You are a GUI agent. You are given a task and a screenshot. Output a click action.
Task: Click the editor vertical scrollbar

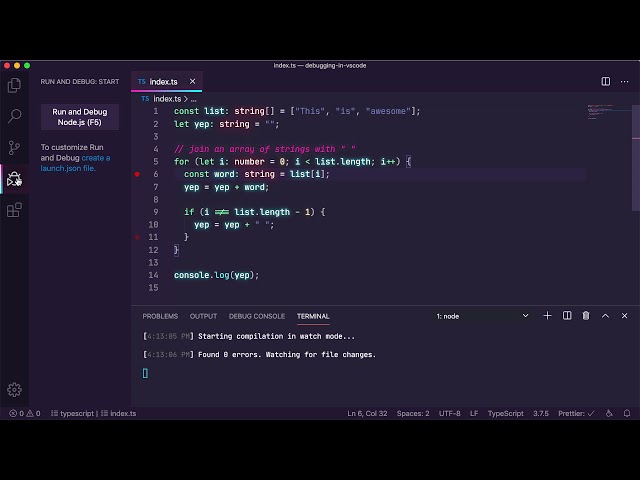[636, 158]
